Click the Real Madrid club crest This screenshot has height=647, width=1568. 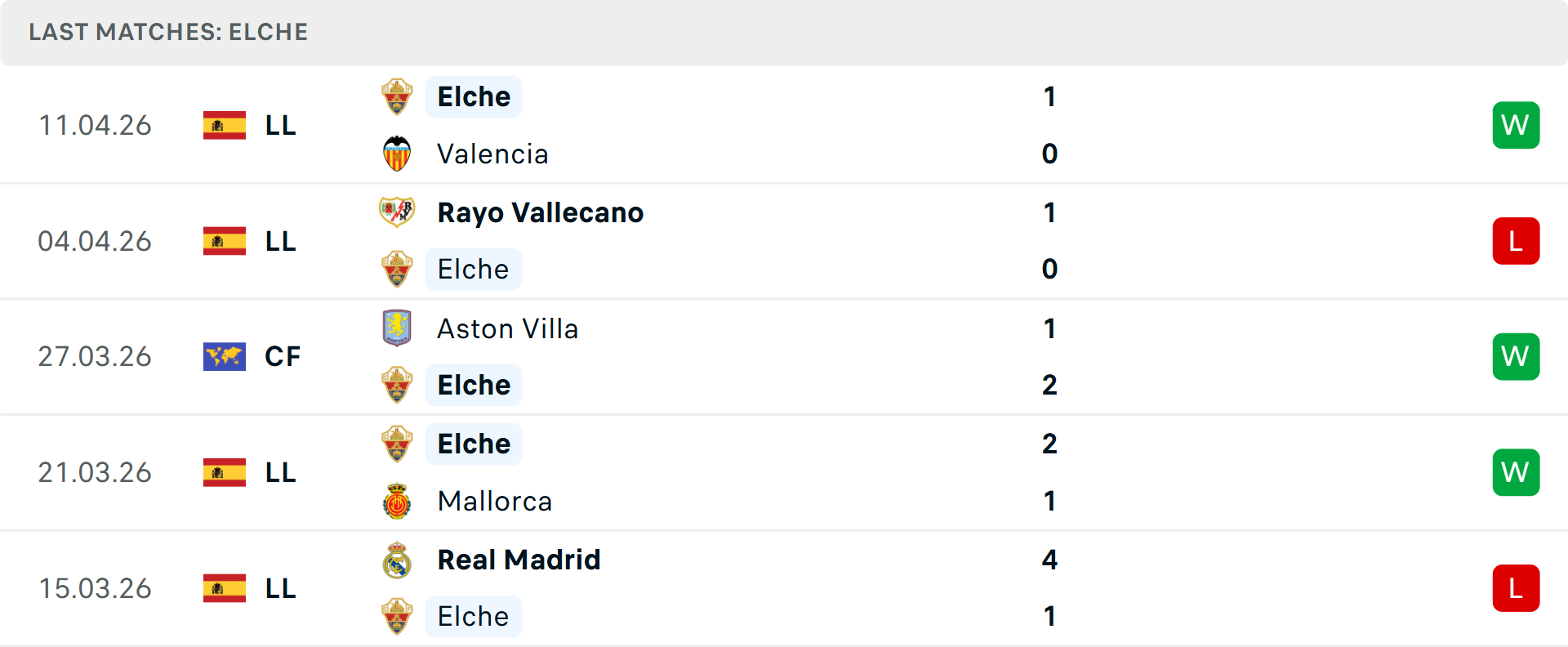coord(397,560)
